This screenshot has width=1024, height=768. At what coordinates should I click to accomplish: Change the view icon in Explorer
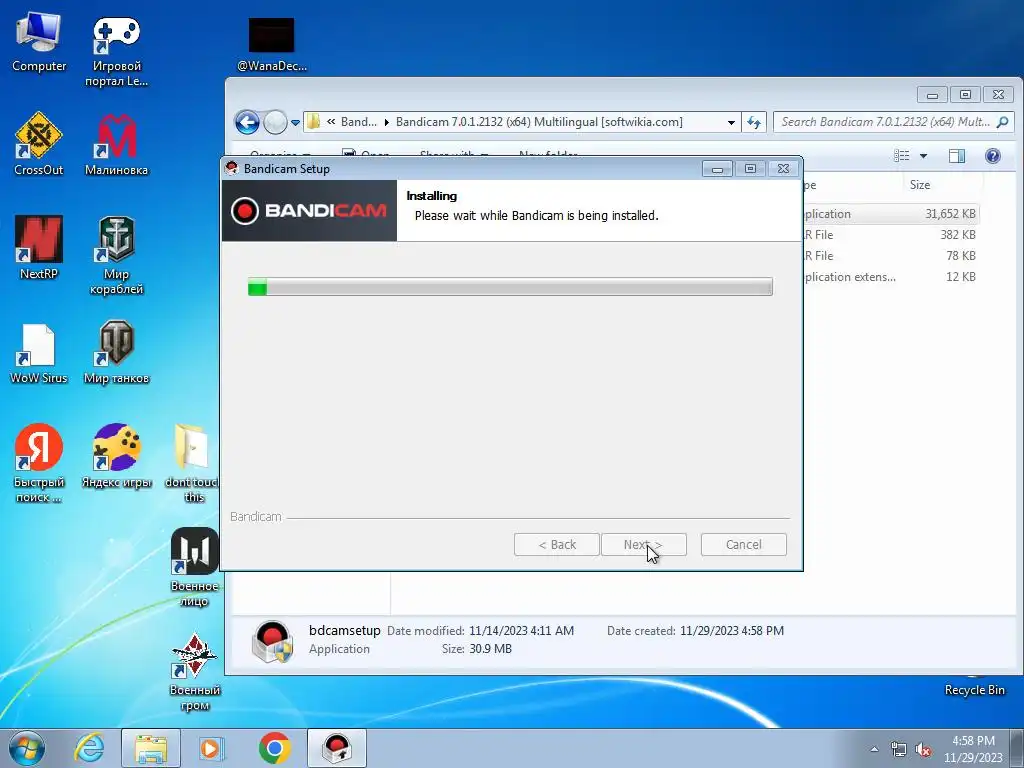coord(902,155)
